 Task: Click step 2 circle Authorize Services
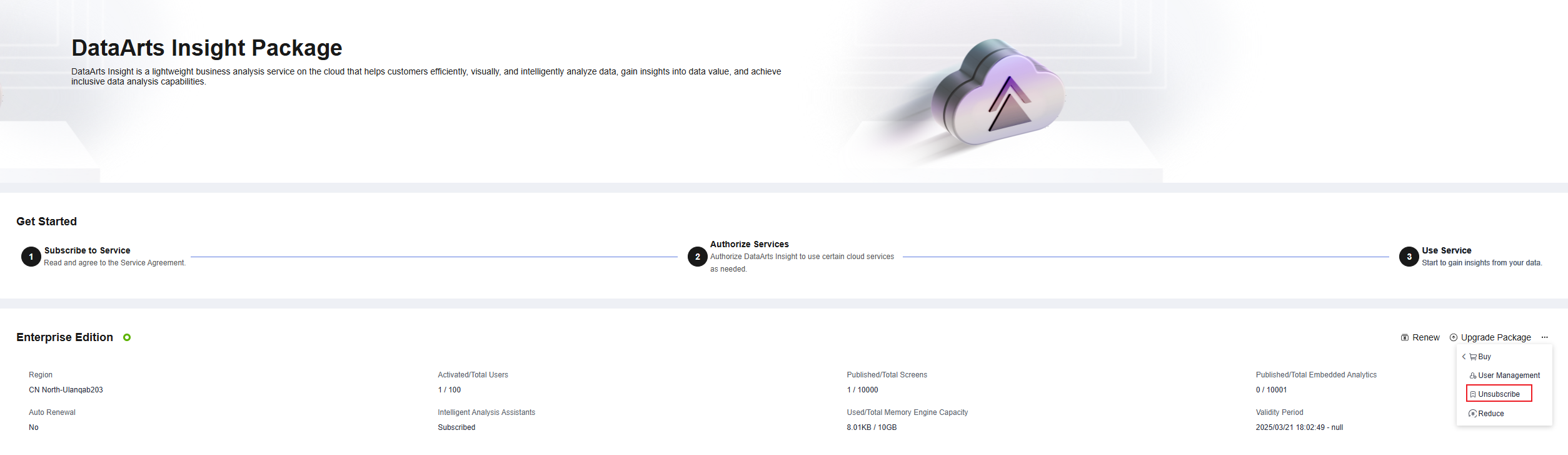click(698, 257)
